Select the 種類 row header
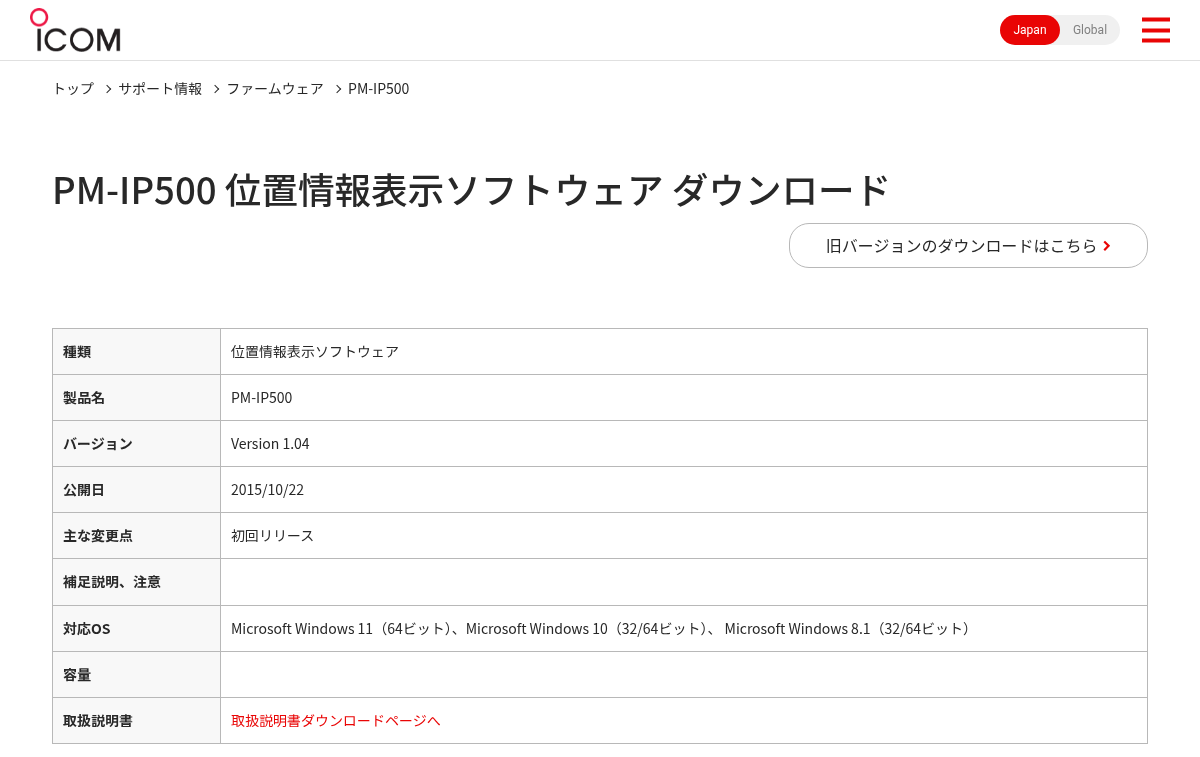 click(136, 352)
